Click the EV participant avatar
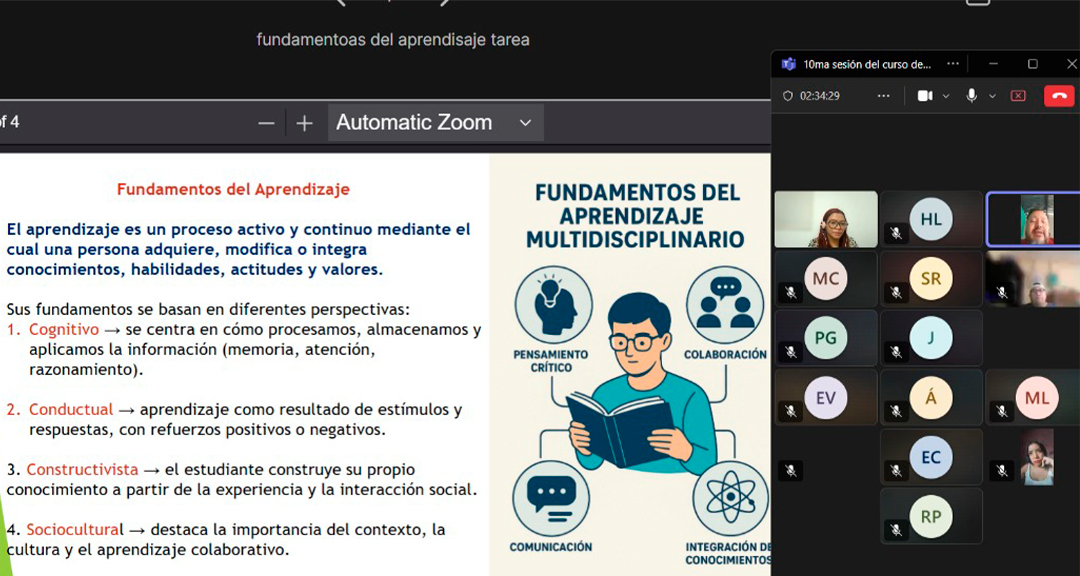Screen dimensions: 1080x576 [x=826, y=398]
